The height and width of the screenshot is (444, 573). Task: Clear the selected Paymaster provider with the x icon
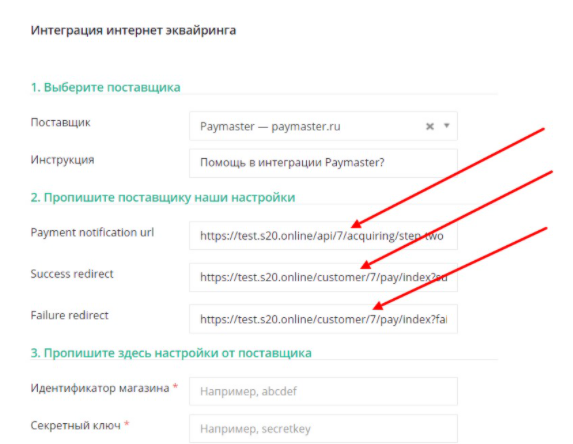point(430,126)
